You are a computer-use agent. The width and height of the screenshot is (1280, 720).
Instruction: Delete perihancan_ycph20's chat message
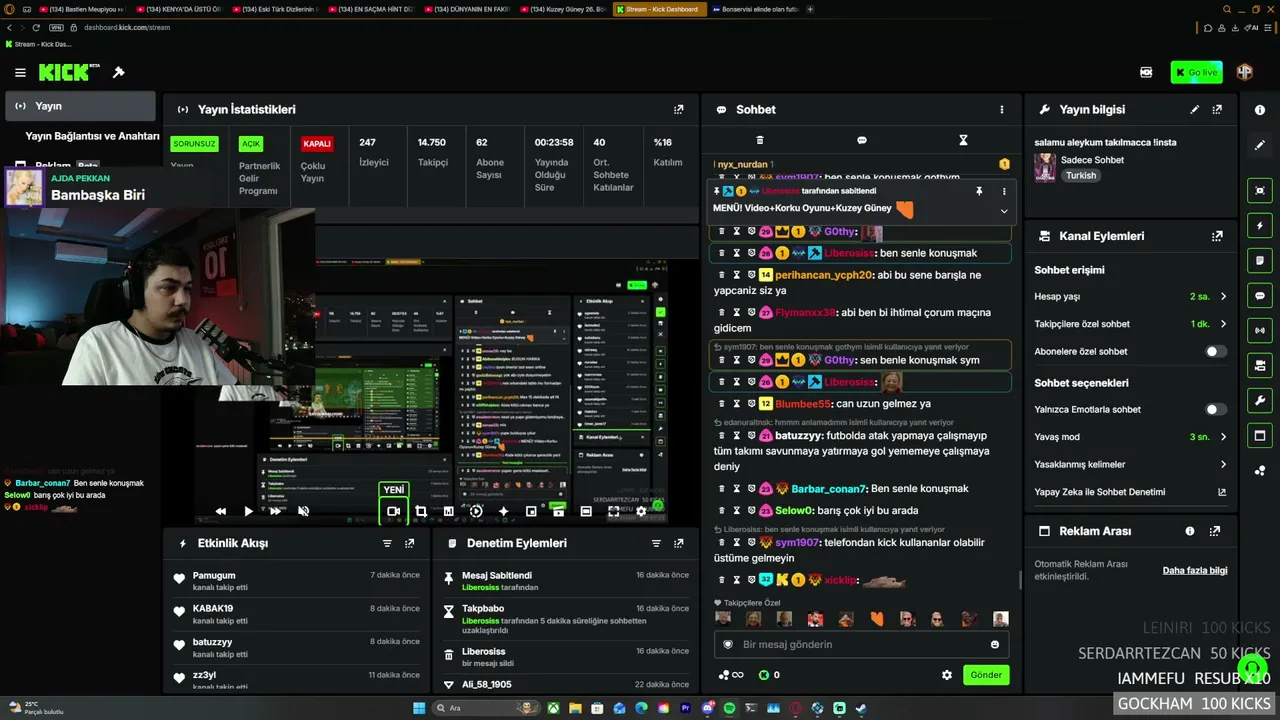[x=721, y=275]
